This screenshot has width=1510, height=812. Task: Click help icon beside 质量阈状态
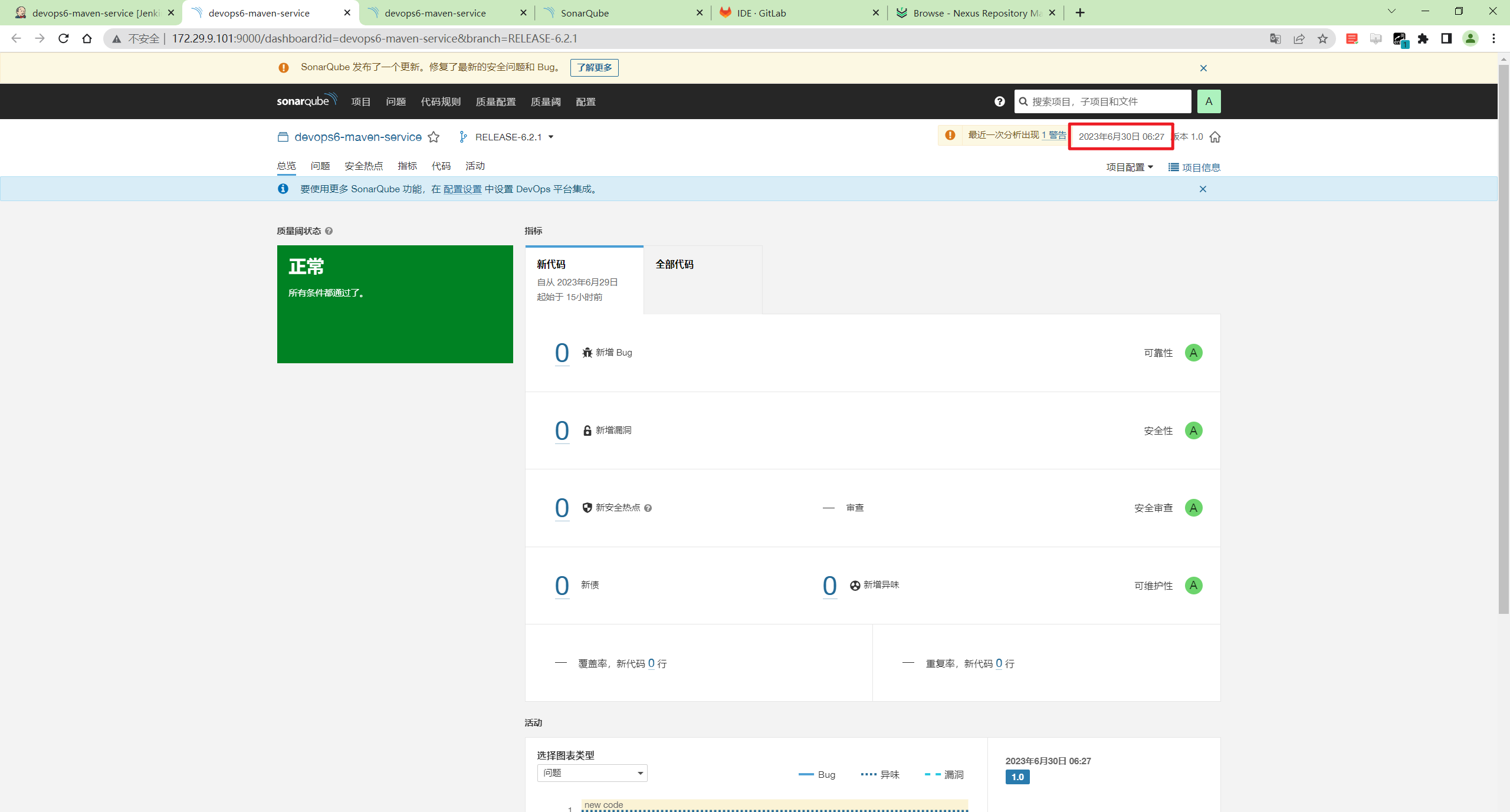(x=329, y=231)
